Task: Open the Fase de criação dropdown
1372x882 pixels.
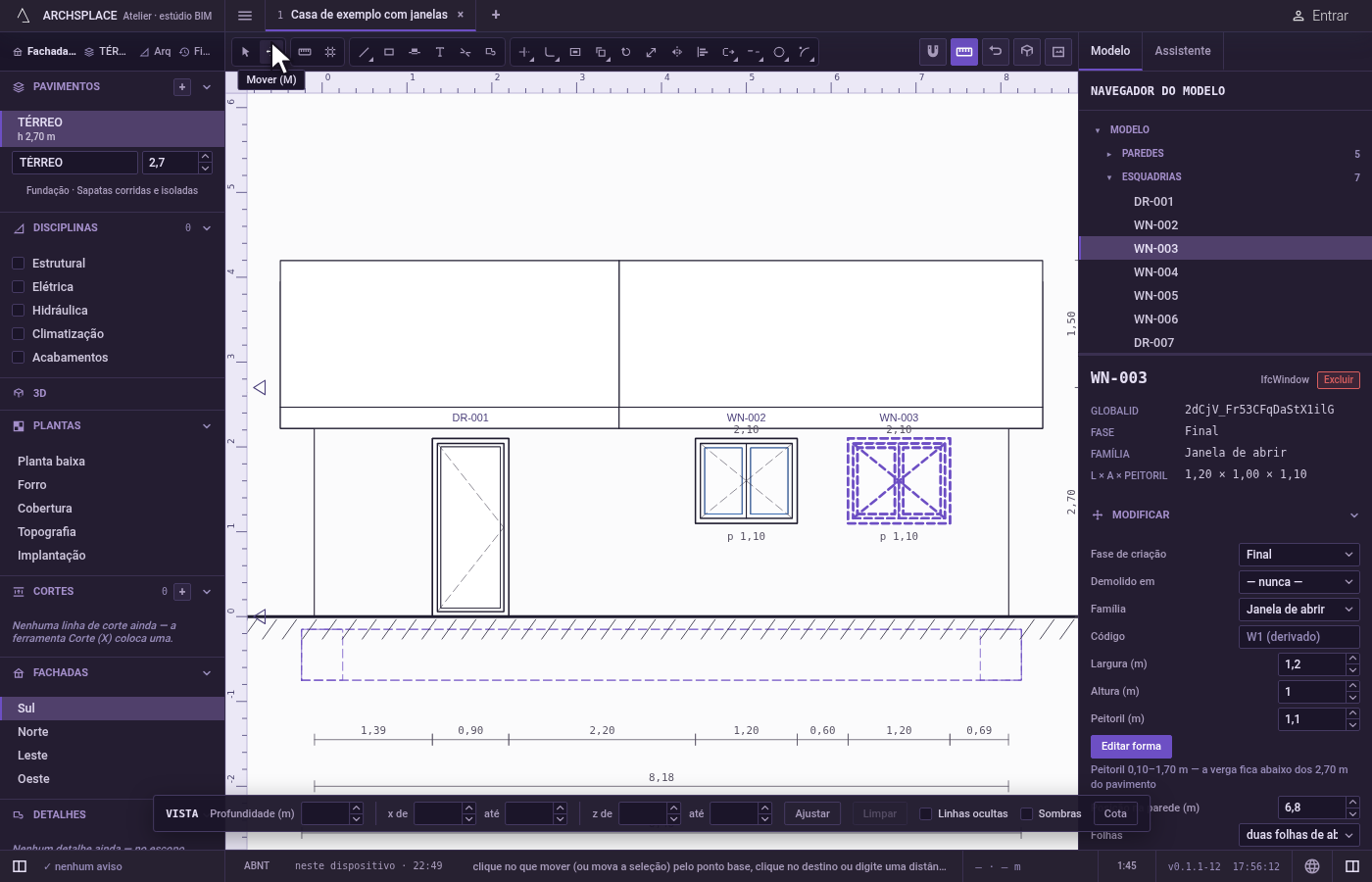Action: click(x=1299, y=555)
